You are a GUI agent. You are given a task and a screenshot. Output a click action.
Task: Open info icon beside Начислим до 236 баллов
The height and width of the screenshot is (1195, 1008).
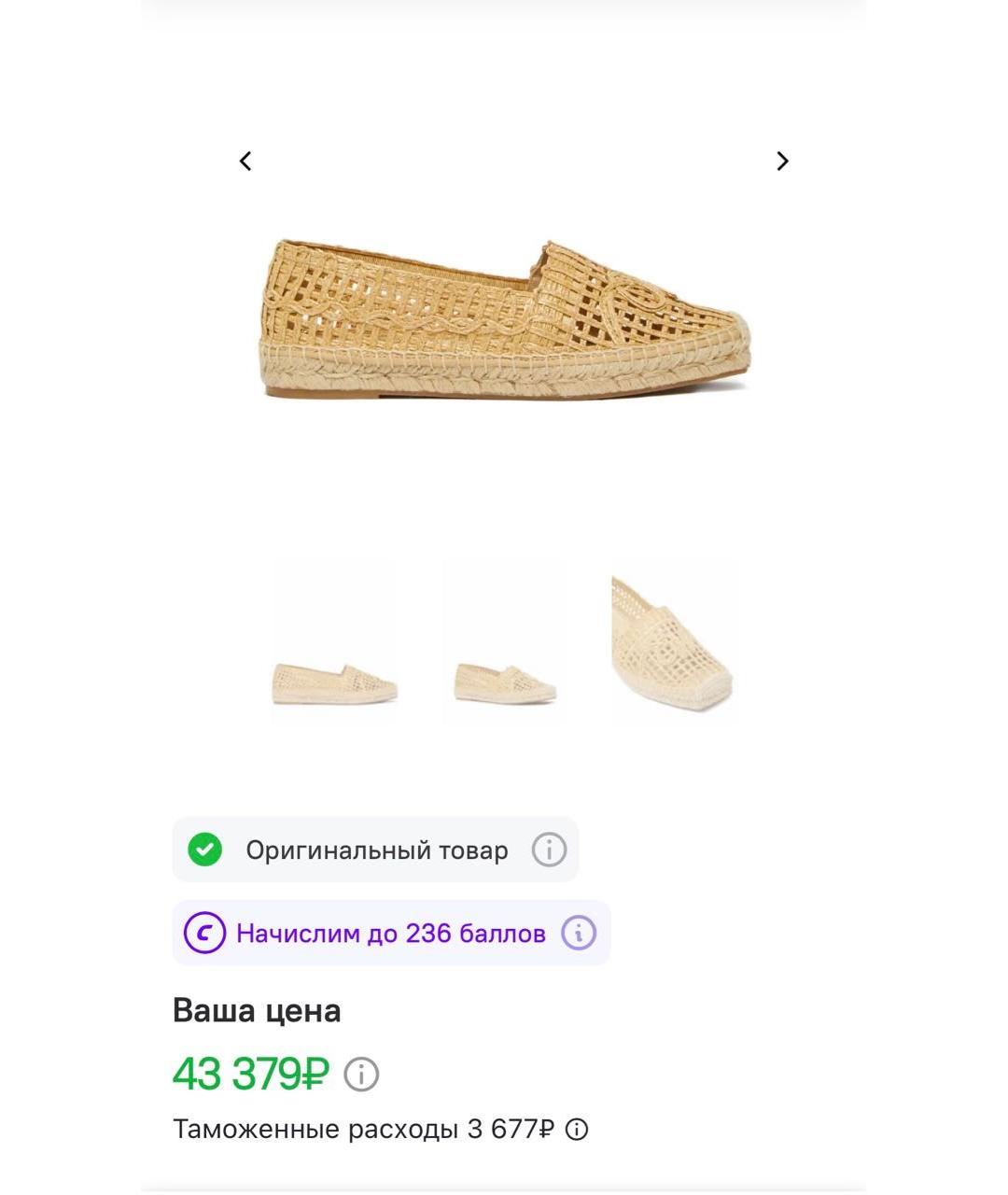[579, 933]
